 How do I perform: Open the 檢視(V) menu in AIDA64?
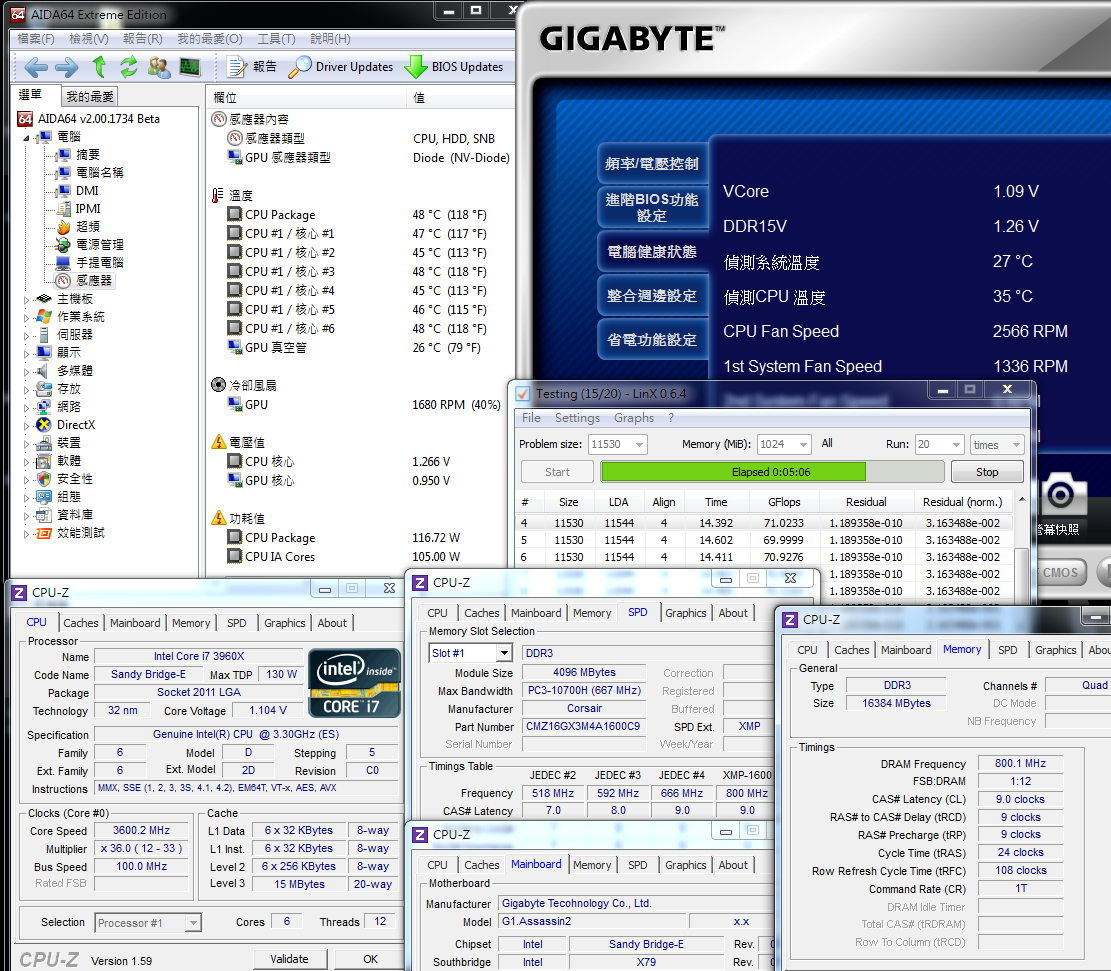pos(89,39)
